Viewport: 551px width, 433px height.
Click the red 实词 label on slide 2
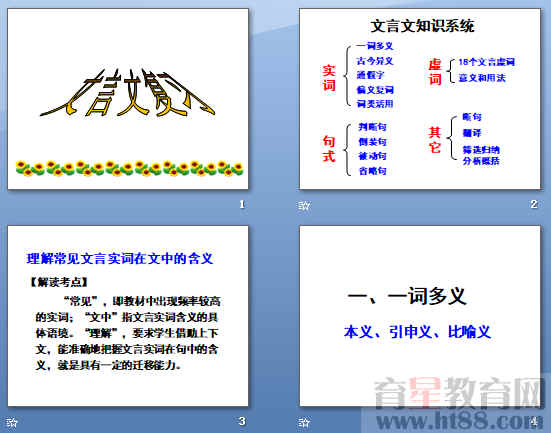329,78
